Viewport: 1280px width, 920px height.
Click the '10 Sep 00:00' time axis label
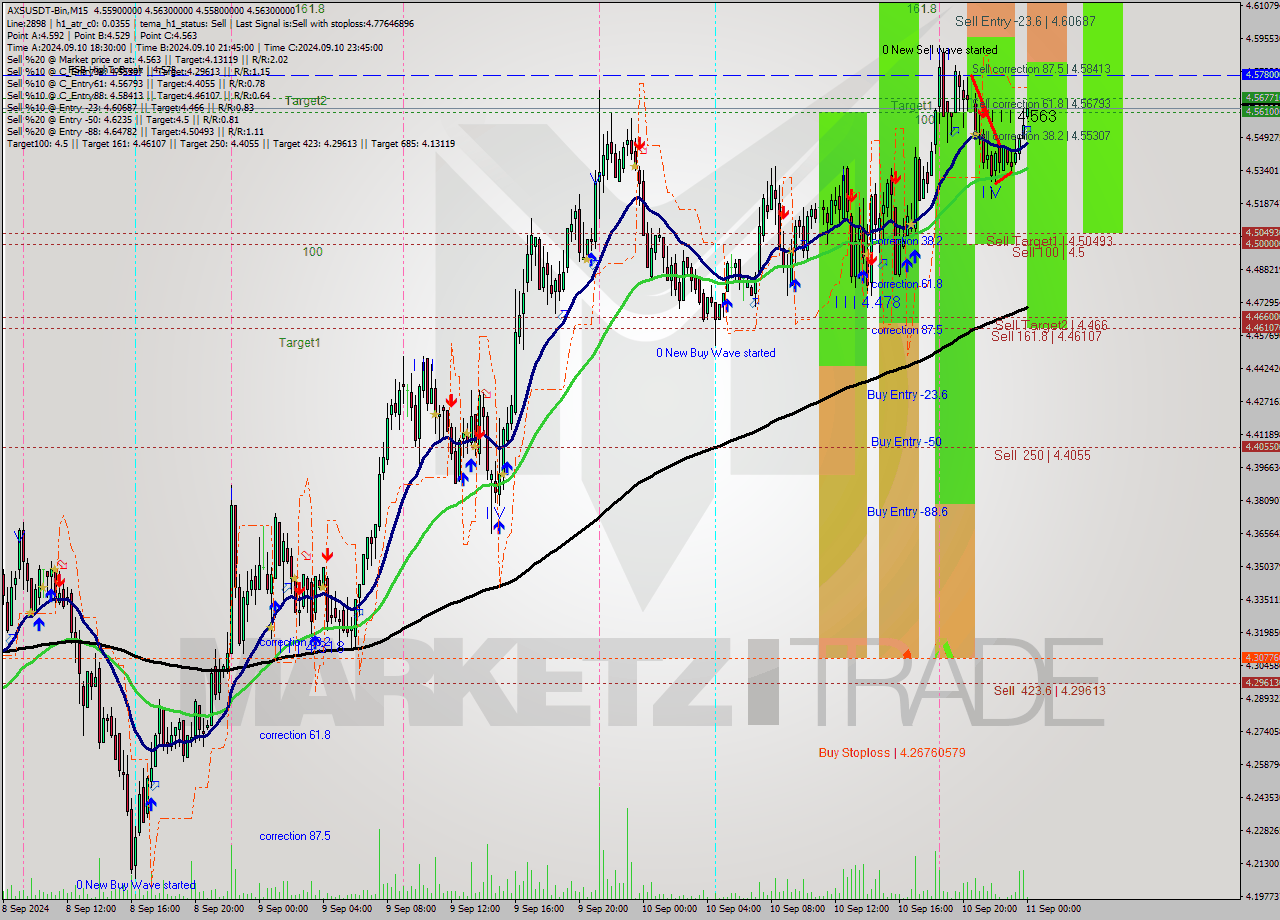[669, 909]
